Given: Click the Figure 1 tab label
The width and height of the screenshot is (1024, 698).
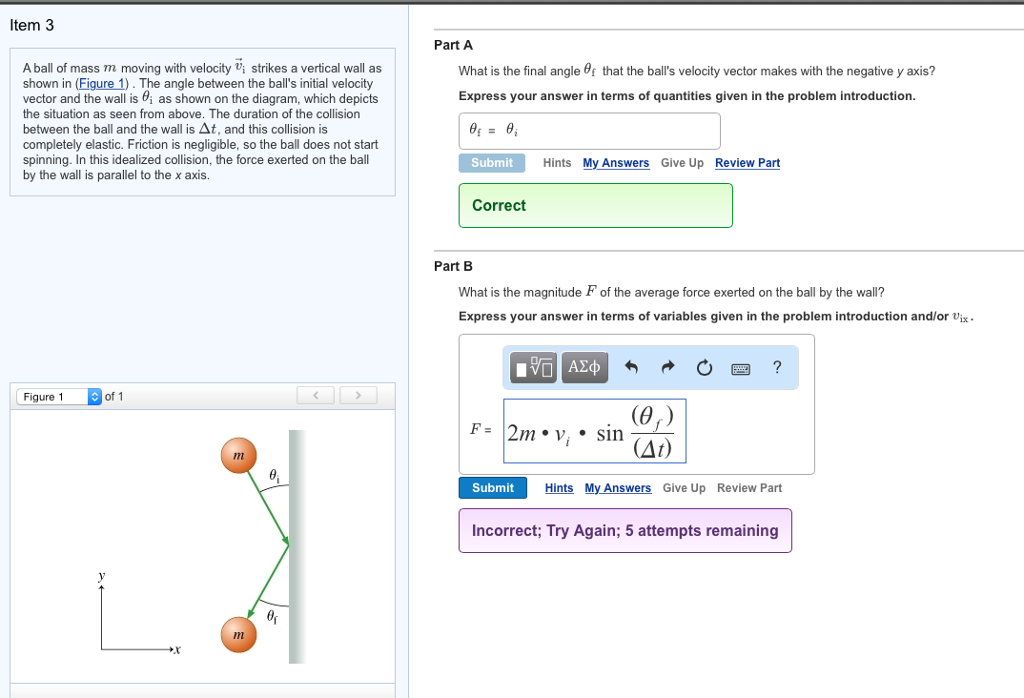Looking at the screenshot, I should [42, 396].
